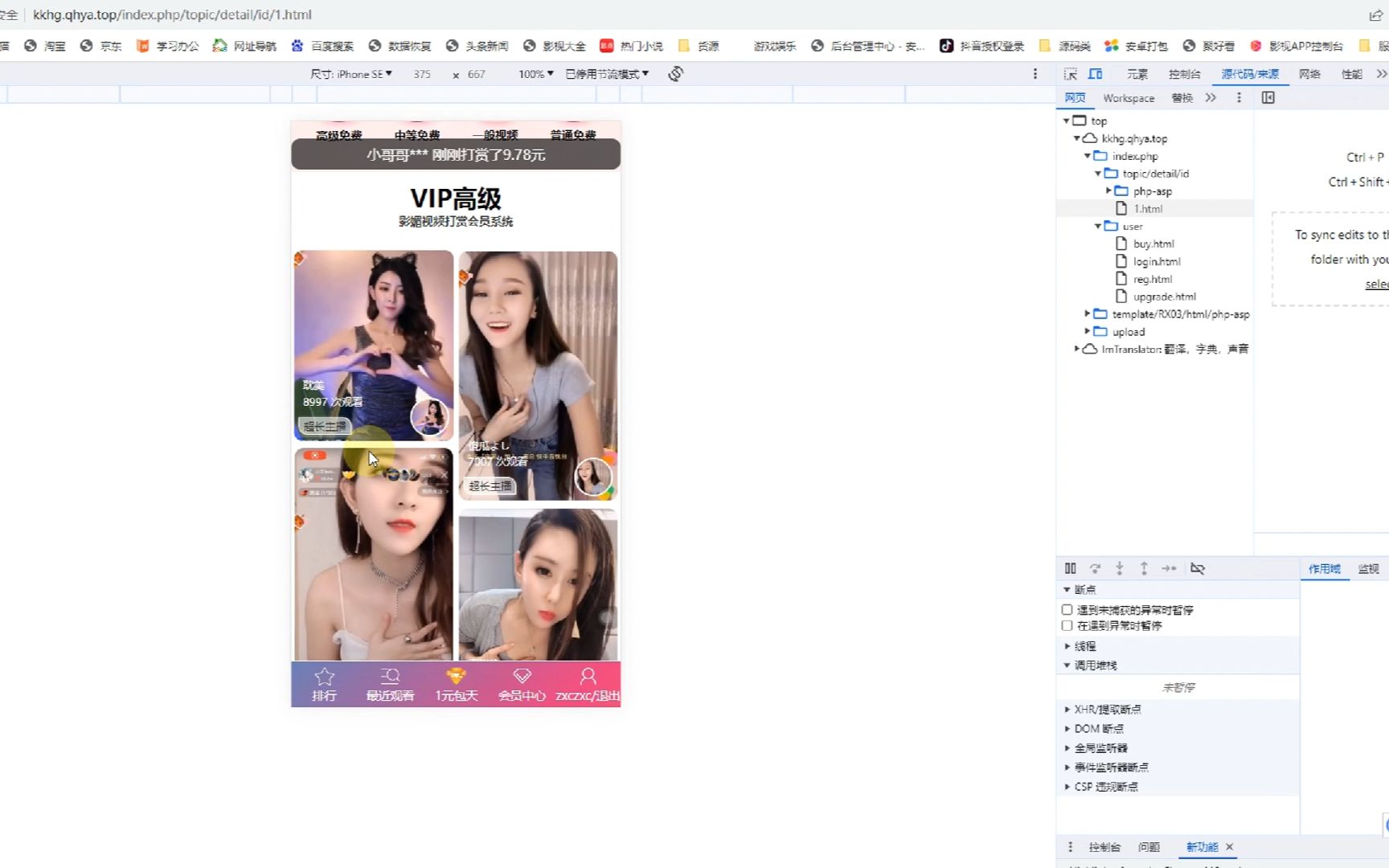Expand the ImTranslator node
The image size is (1389, 868).
1077,349
